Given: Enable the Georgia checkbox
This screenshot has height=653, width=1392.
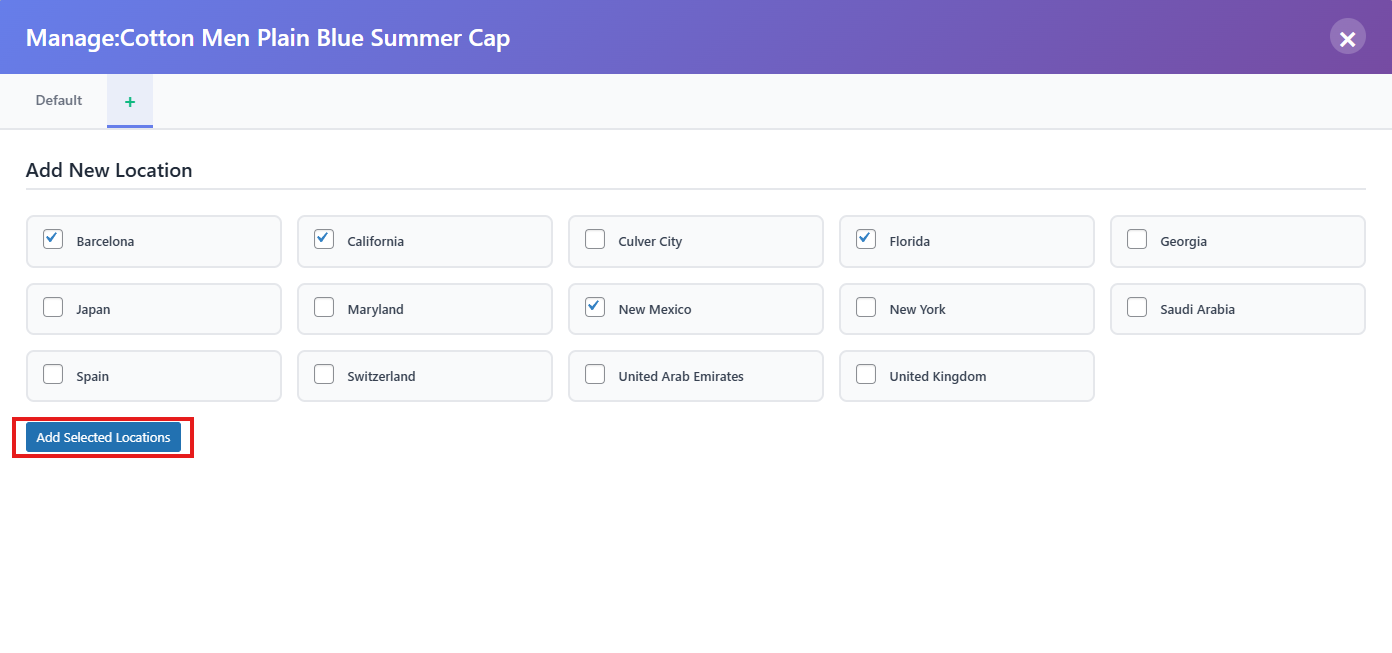Looking at the screenshot, I should 1137,240.
